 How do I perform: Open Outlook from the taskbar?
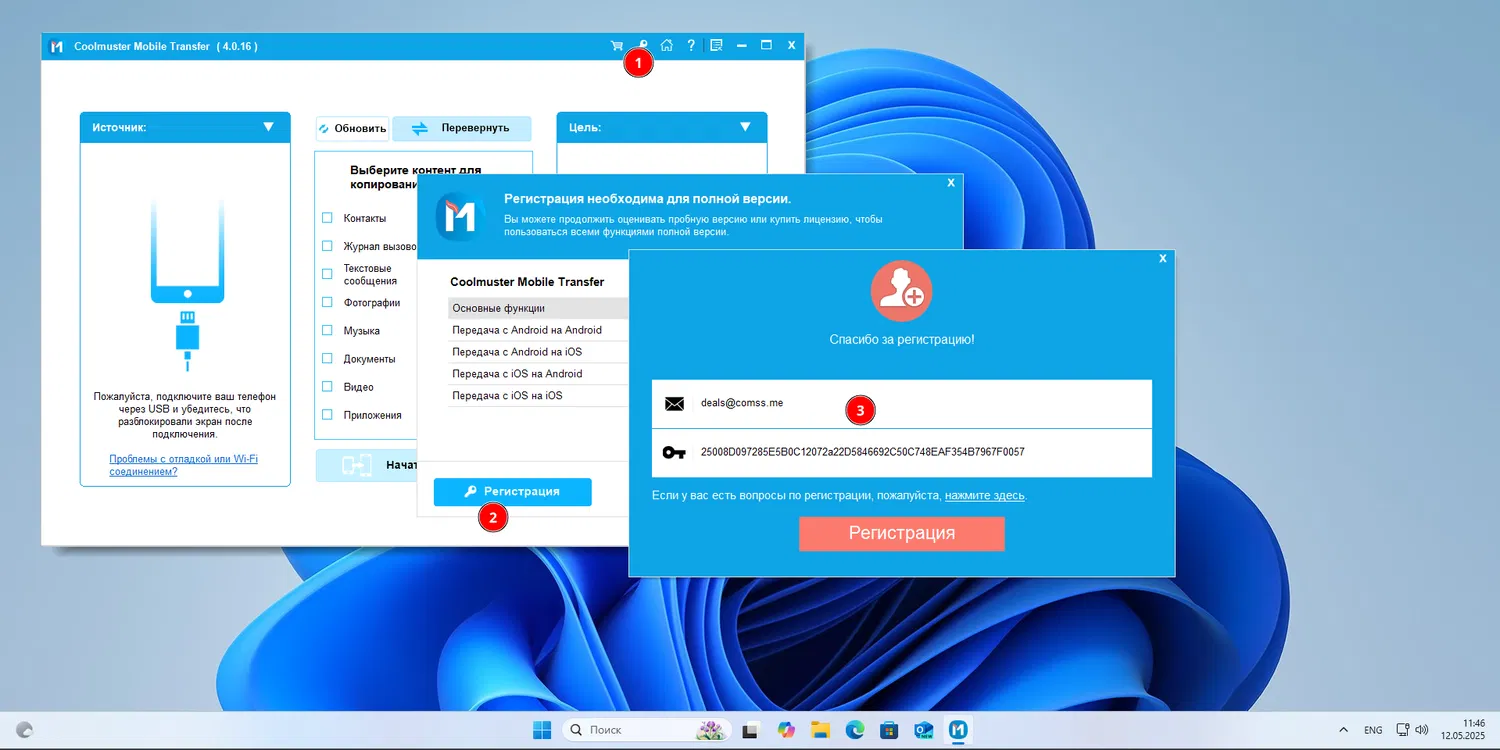click(923, 730)
